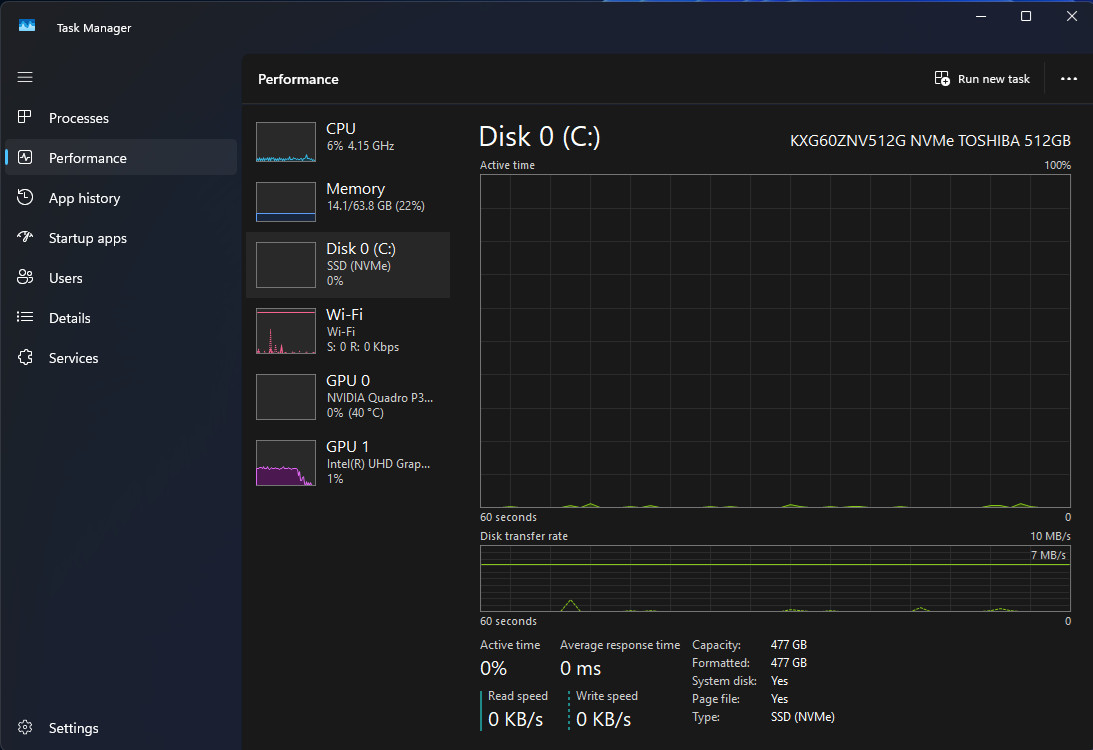Minimize the Task Manager window
1093x750 pixels.
coord(981,16)
